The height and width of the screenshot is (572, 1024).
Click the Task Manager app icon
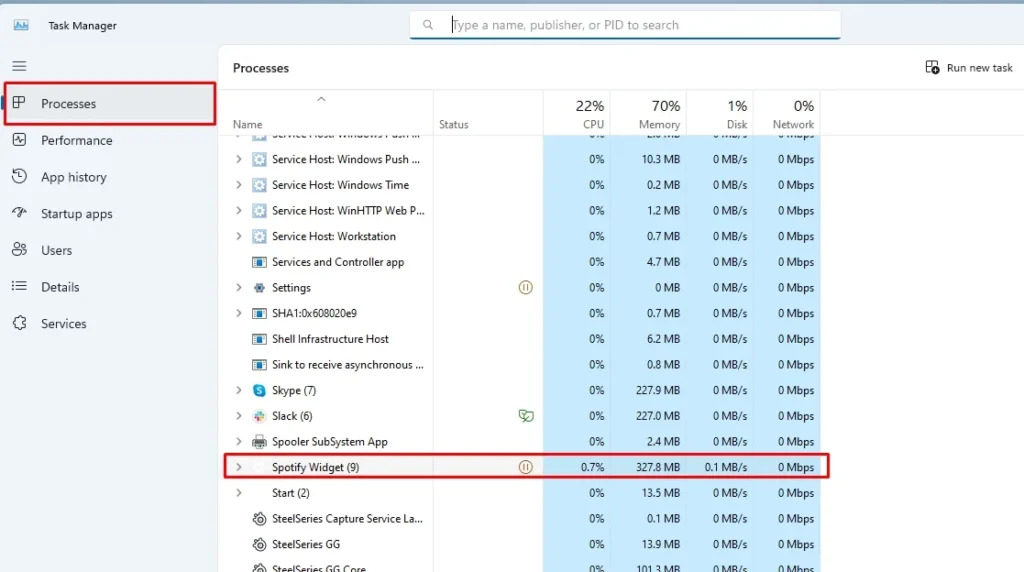(x=21, y=25)
